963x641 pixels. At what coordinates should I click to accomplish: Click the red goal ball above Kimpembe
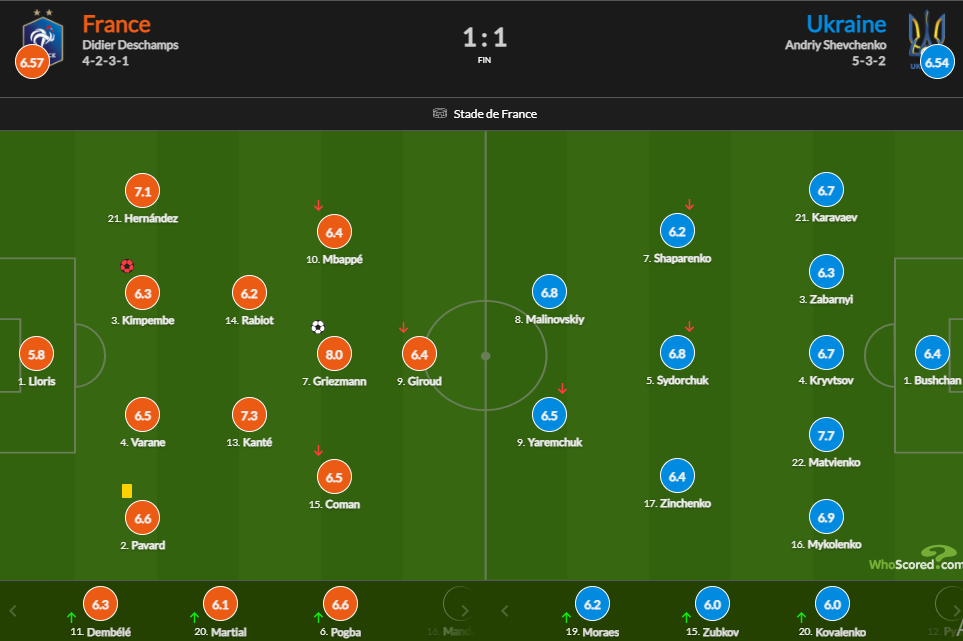[x=127, y=266]
